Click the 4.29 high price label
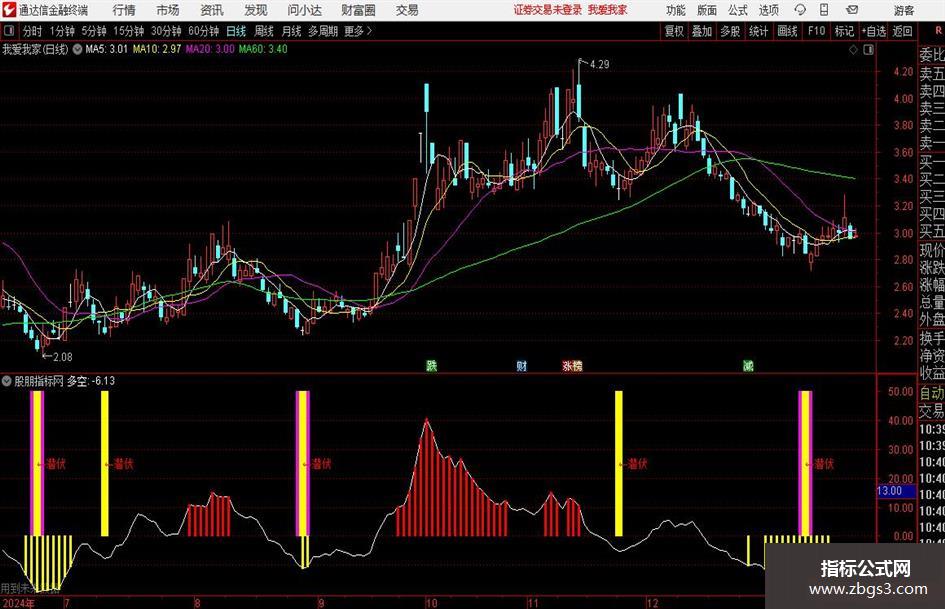The height and width of the screenshot is (609, 945). pos(600,65)
